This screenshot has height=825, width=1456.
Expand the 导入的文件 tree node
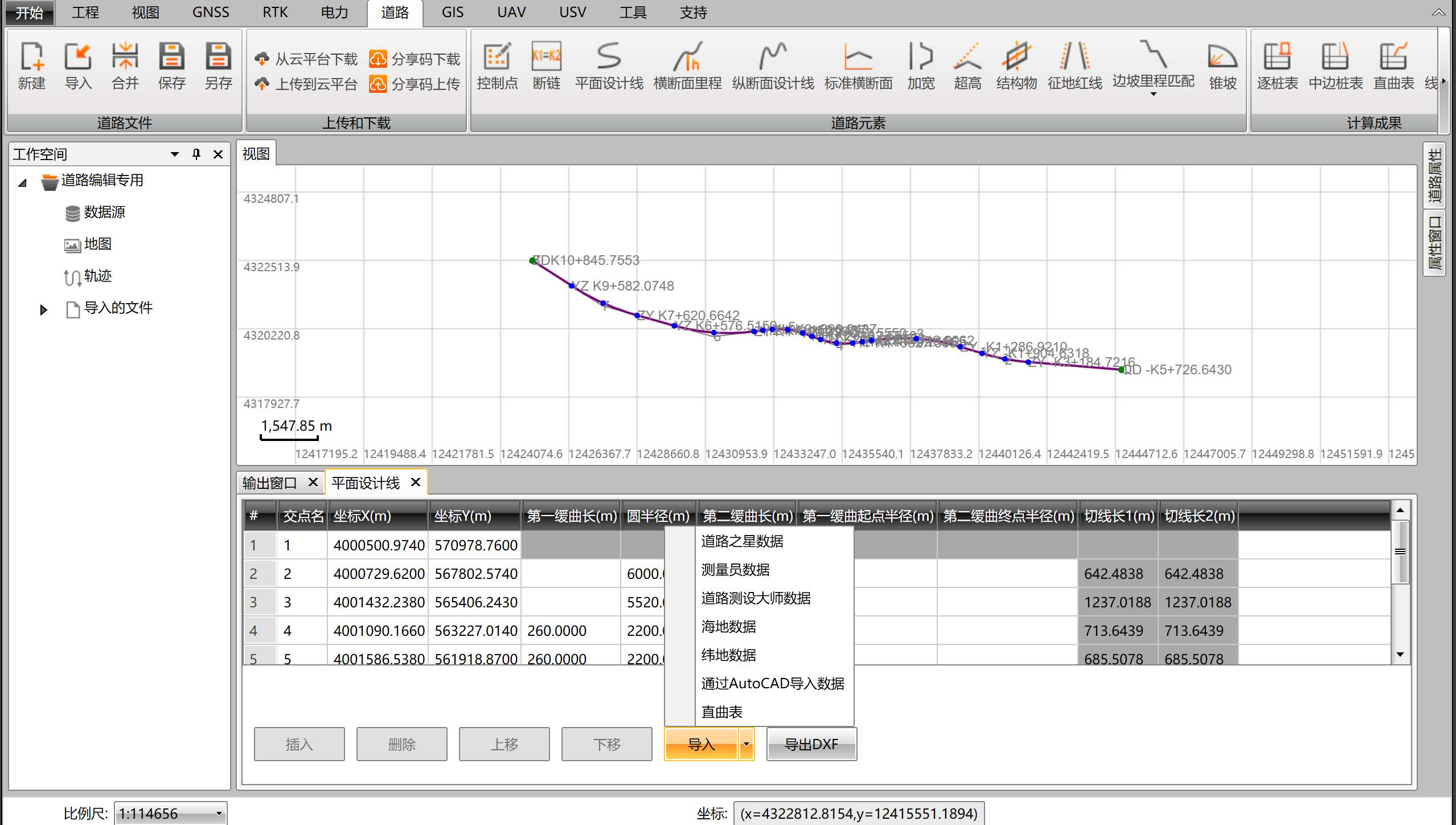coord(43,310)
